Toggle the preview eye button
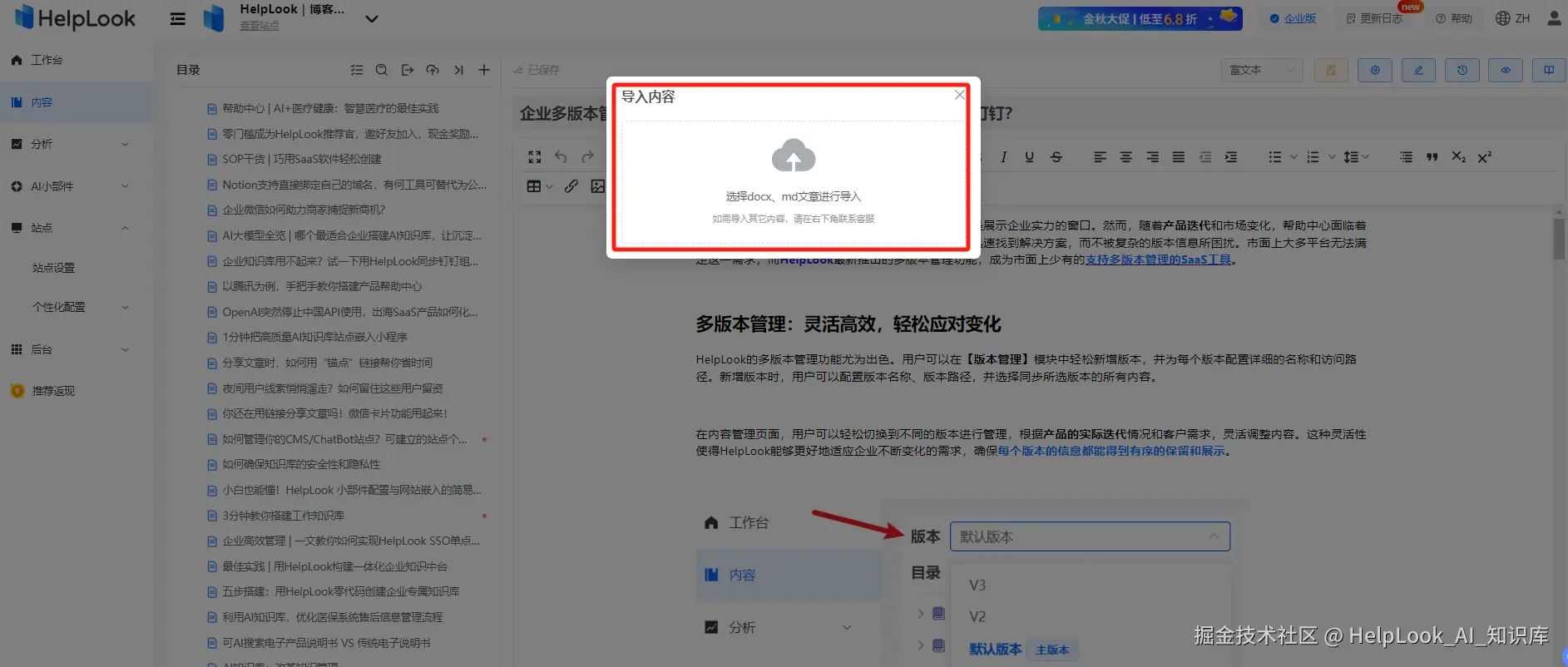 pyautogui.click(x=1506, y=70)
